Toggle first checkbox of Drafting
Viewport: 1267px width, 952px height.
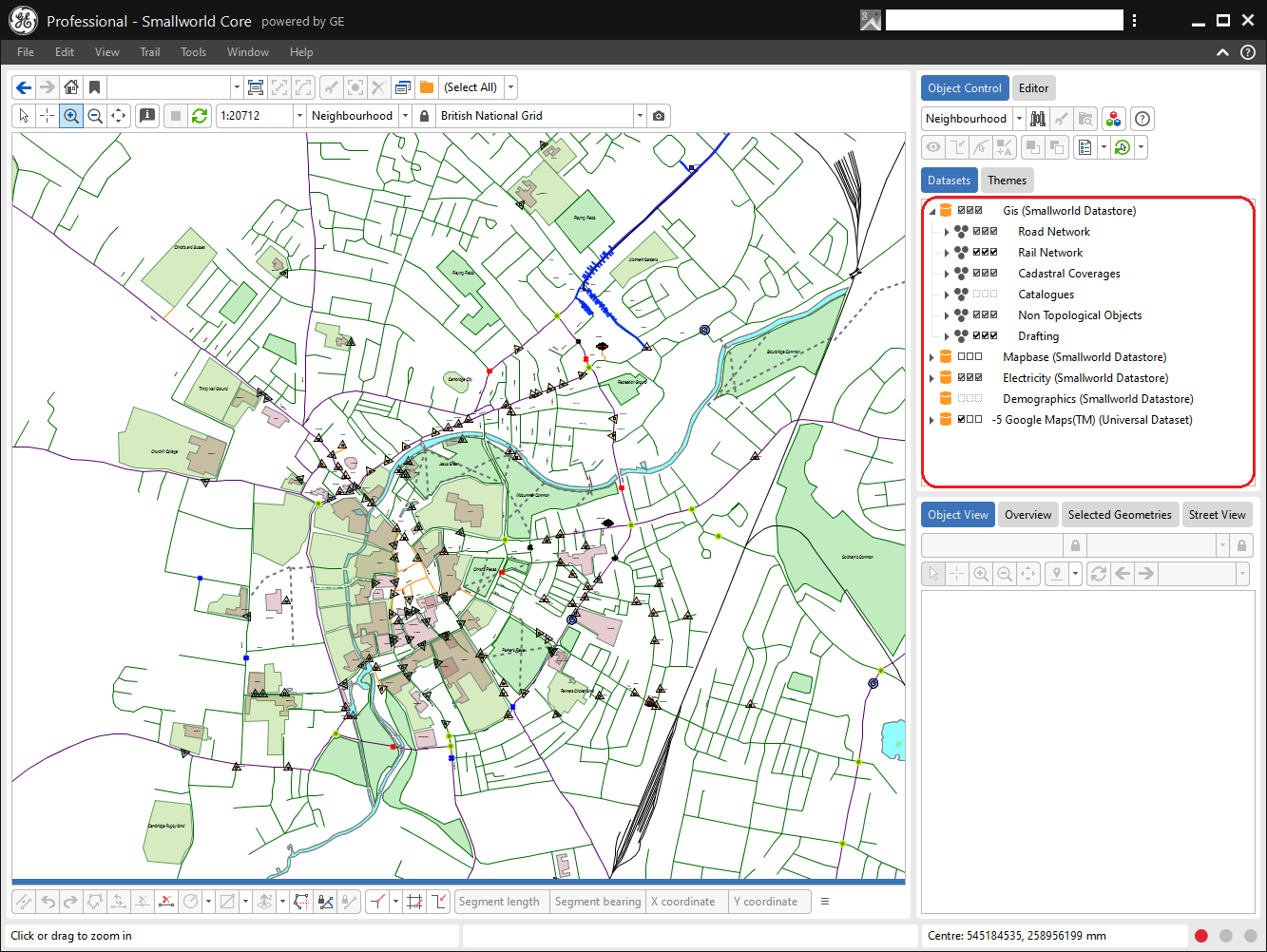pyautogui.click(x=976, y=336)
